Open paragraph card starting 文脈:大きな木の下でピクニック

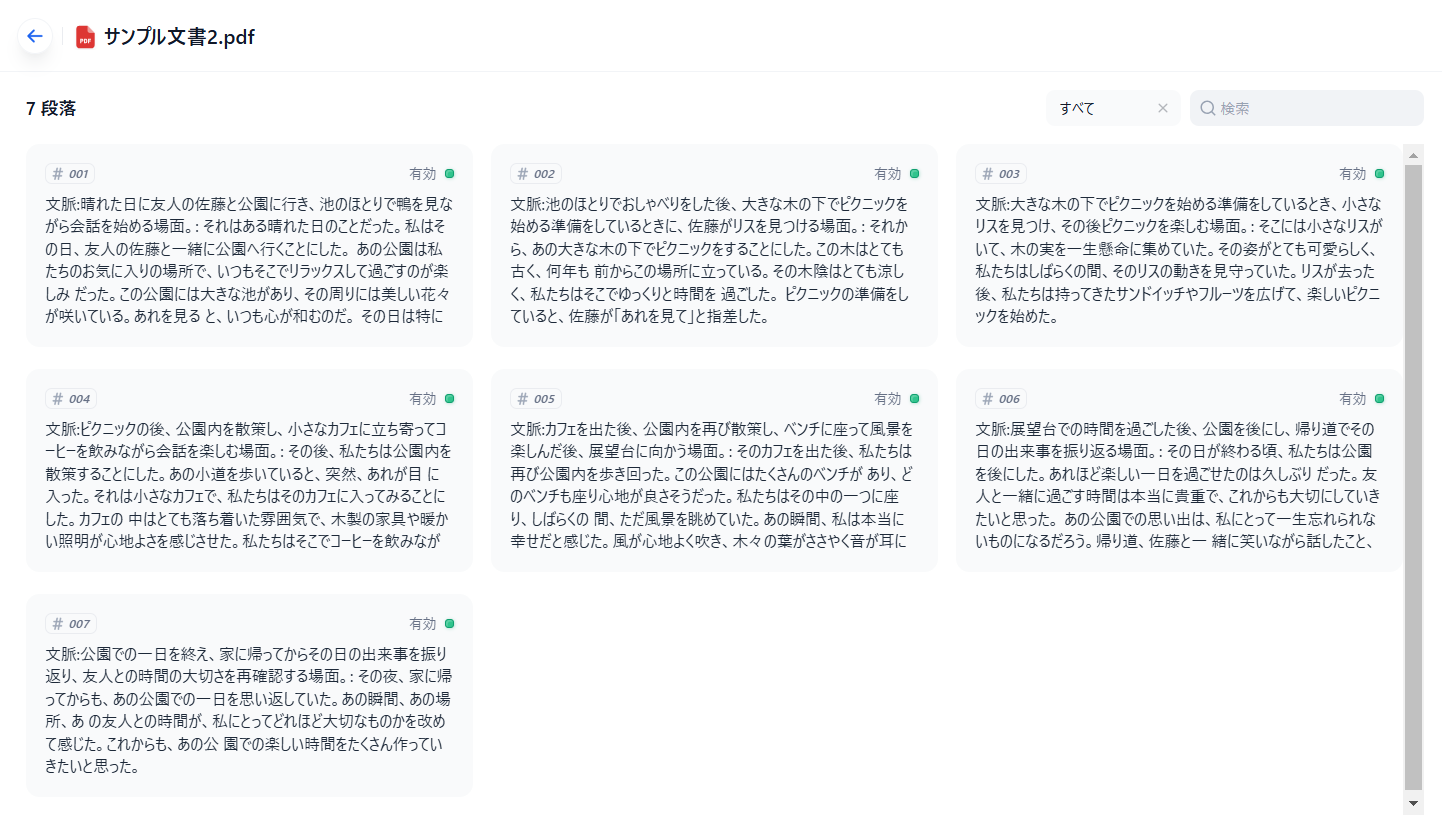pyautogui.click(x=1179, y=246)
